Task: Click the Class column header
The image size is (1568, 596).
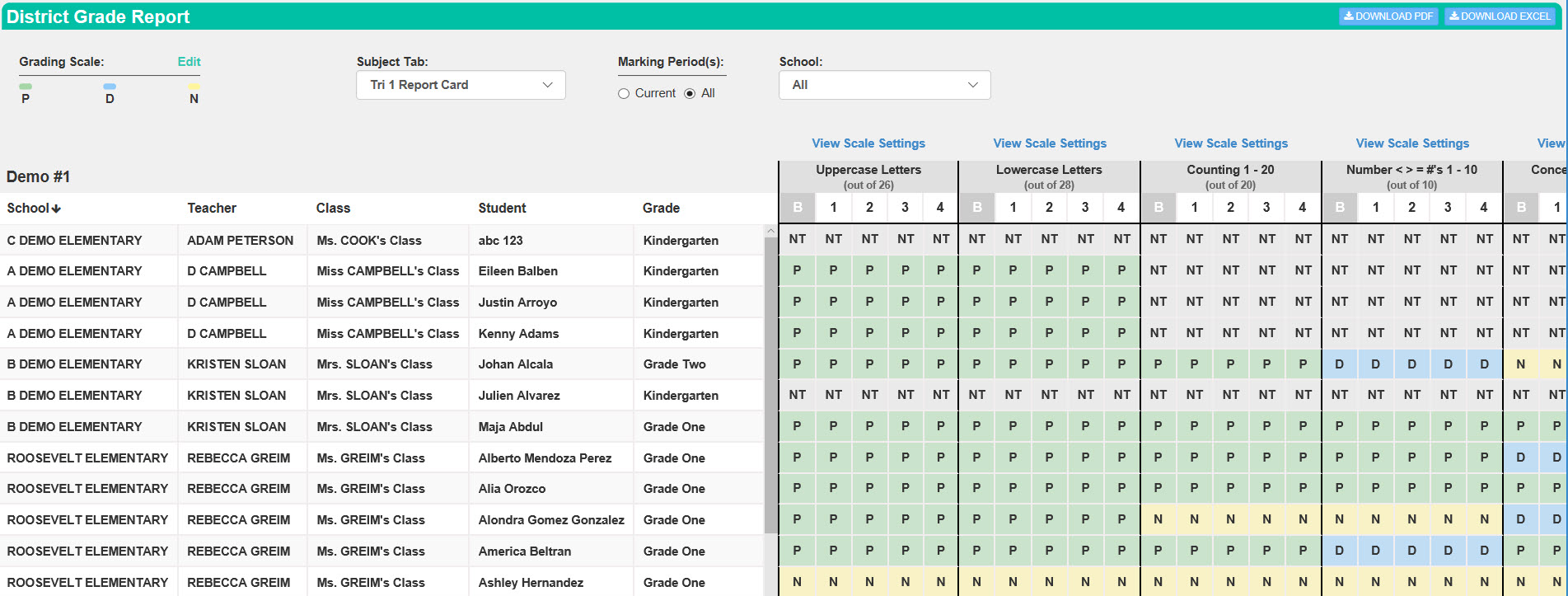Action: (x=333, y=209)
